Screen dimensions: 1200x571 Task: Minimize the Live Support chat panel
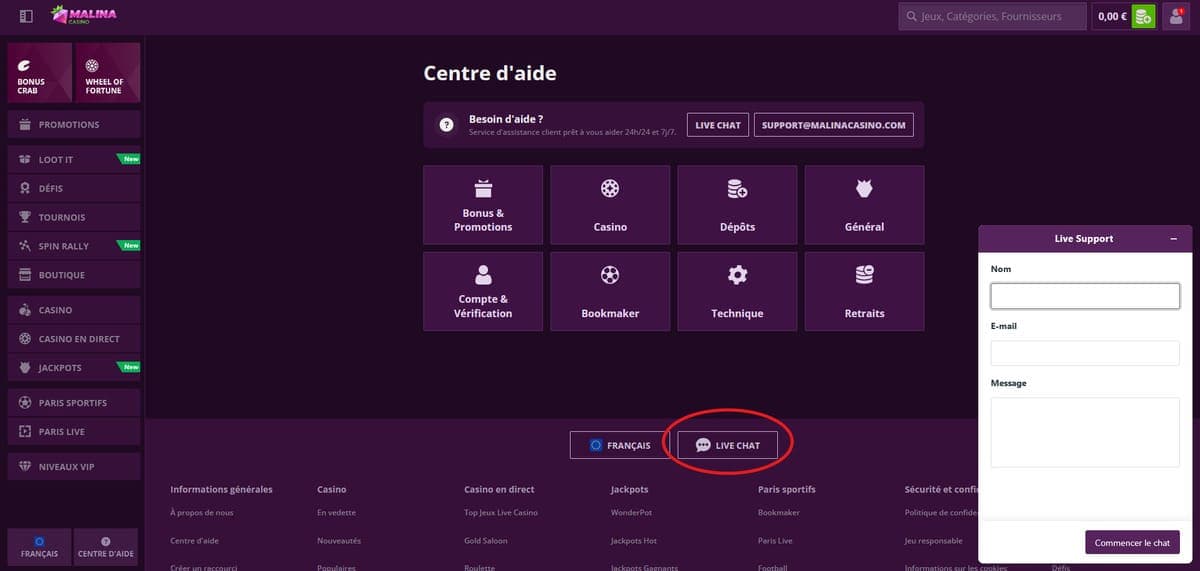coord(1173,239)
